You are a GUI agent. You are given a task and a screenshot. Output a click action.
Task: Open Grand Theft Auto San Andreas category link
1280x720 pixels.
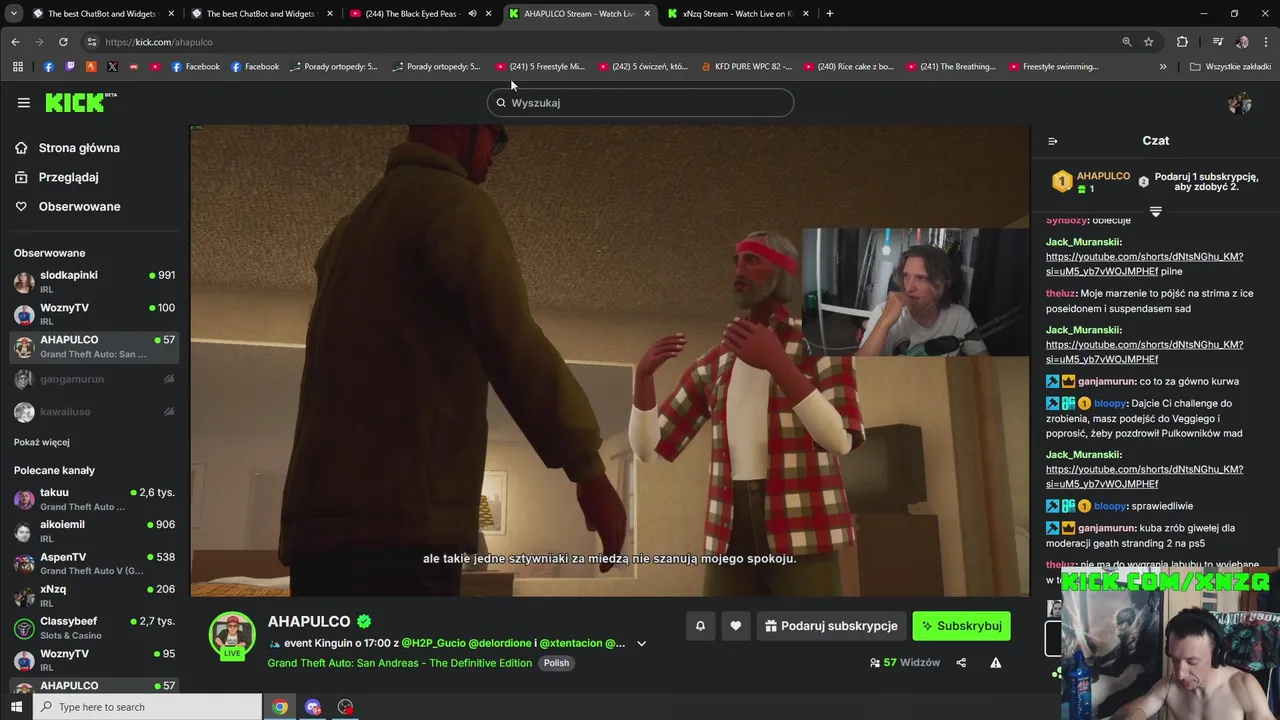pos(399,663)
